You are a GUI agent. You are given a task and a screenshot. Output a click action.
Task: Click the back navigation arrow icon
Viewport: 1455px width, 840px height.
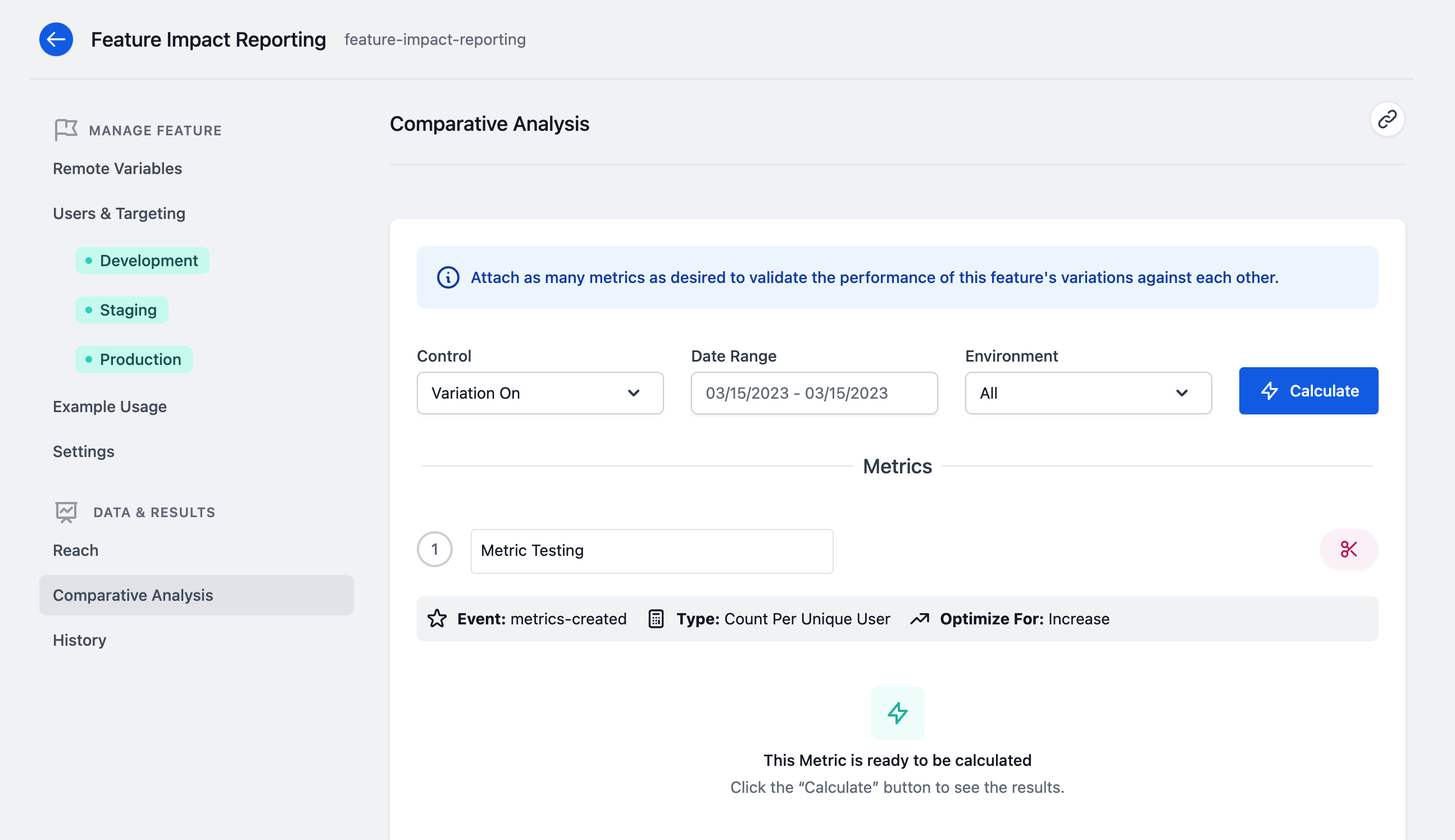pyautogui.click(x=55, y=39)
